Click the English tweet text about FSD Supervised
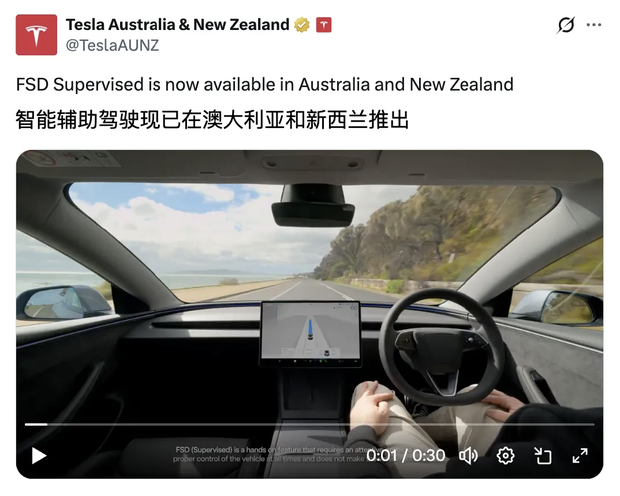 pos(265,84)
